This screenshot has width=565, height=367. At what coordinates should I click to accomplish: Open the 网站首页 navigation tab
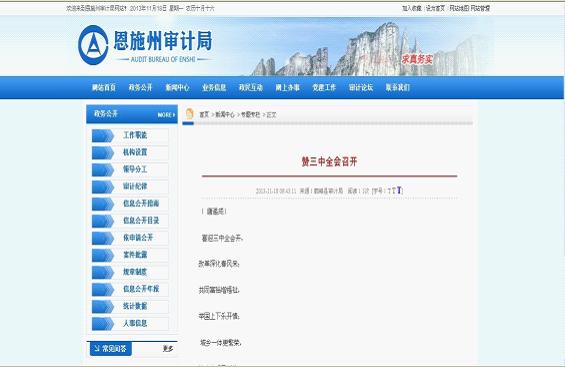[x=104, y=88]
